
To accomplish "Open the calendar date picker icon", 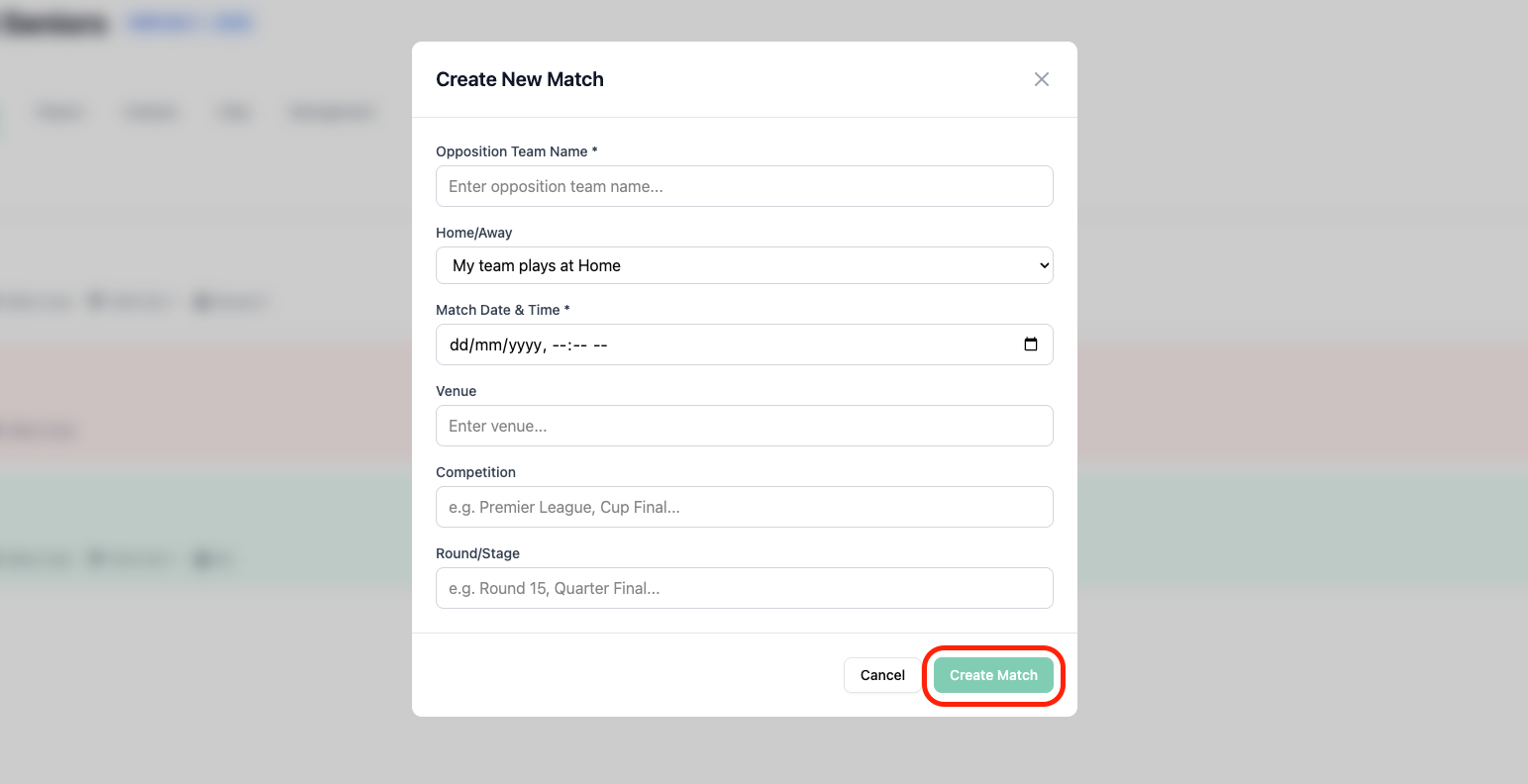I will point(1031,344).
